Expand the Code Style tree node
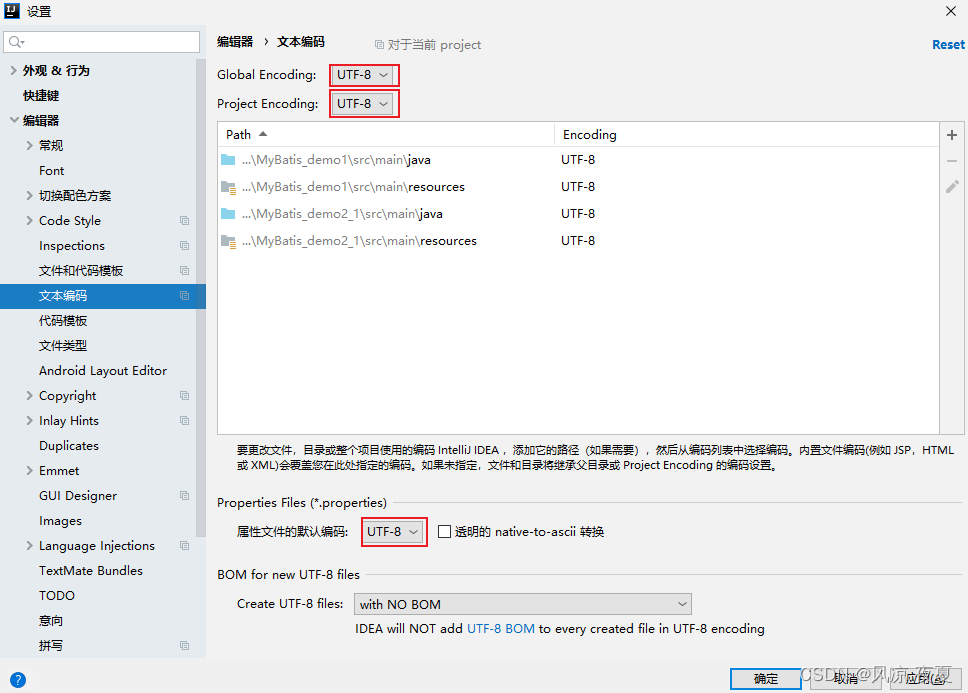This screenshot has width=968, height=693. [29, 220]
